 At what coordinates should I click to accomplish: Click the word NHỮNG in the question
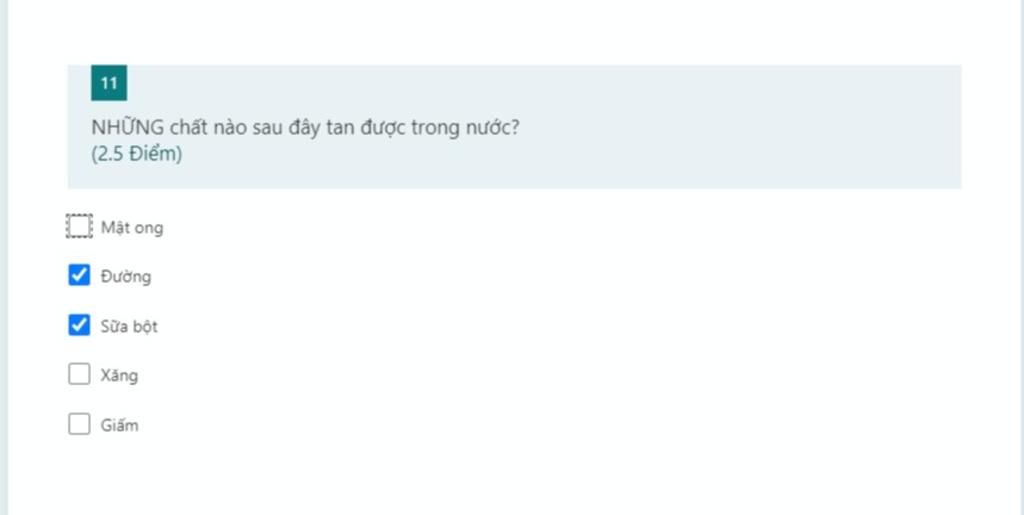pos(127,127)
